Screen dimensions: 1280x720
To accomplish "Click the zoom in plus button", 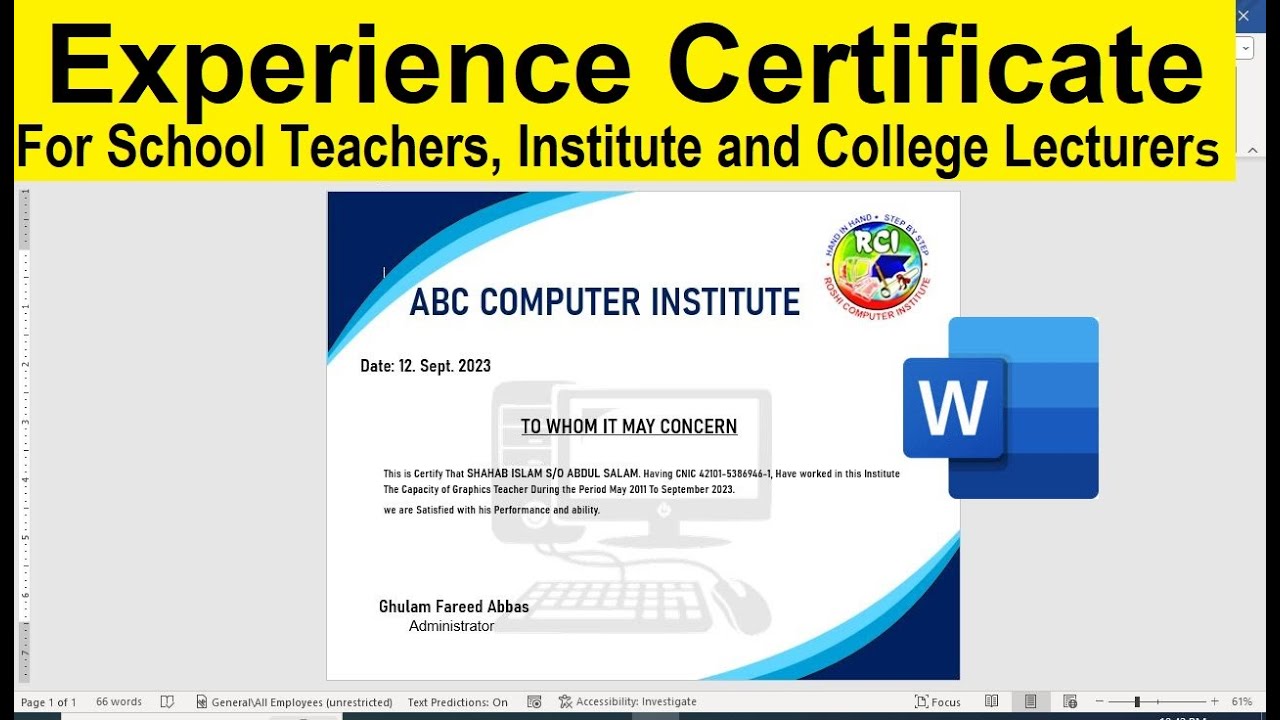I will pos(1215,702).
